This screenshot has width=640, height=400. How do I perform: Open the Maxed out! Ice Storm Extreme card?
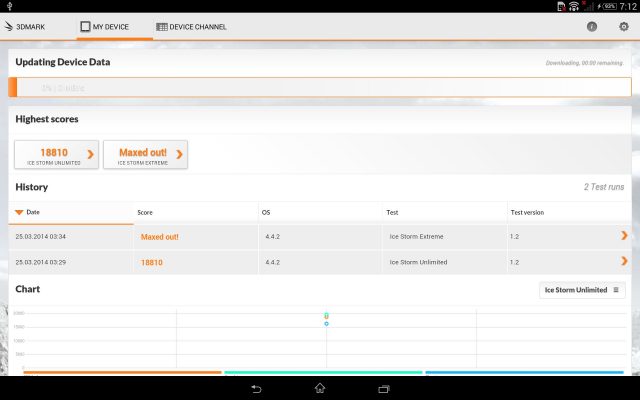click(145, 154)
